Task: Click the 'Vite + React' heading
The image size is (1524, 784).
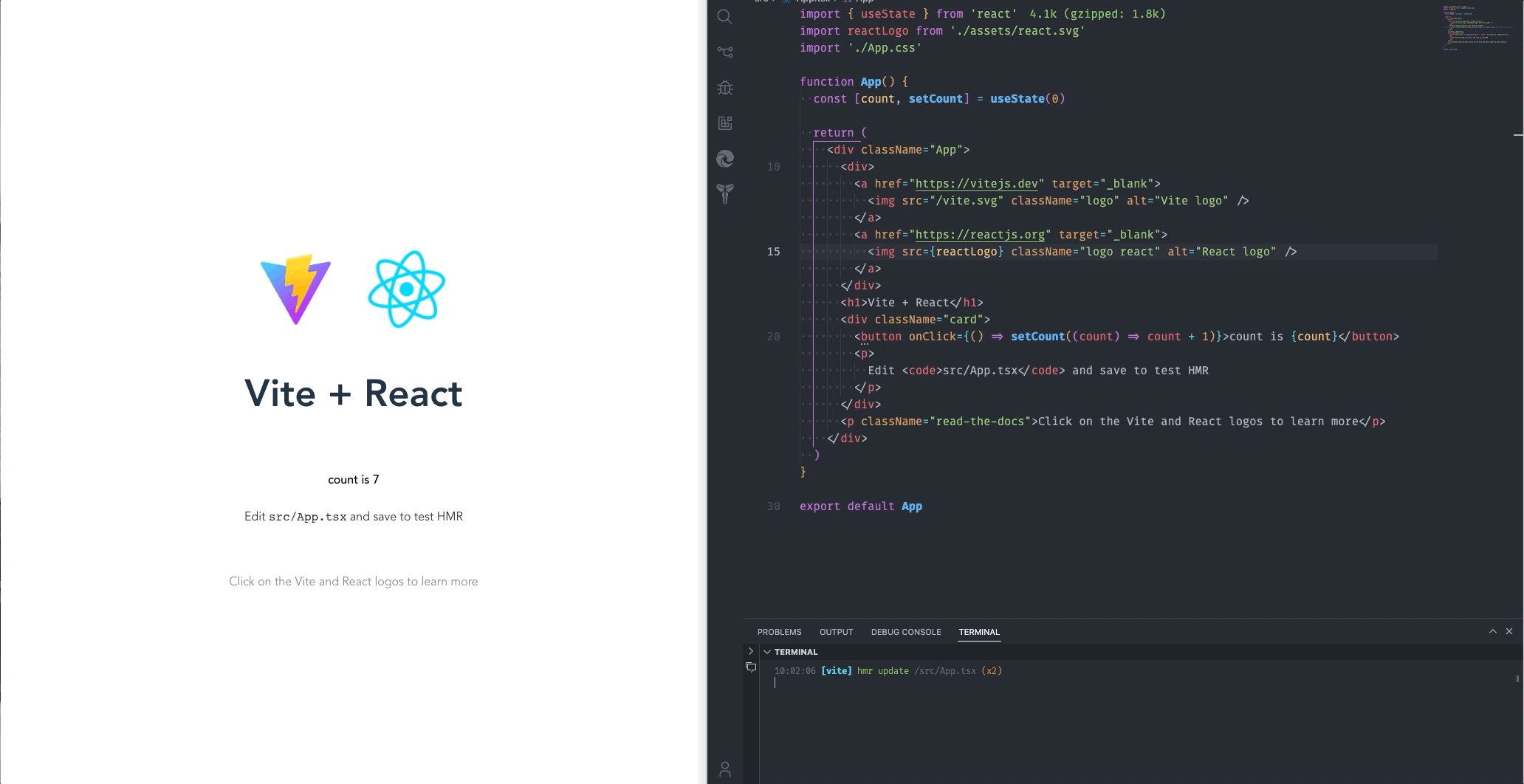Action: [354, 393]
